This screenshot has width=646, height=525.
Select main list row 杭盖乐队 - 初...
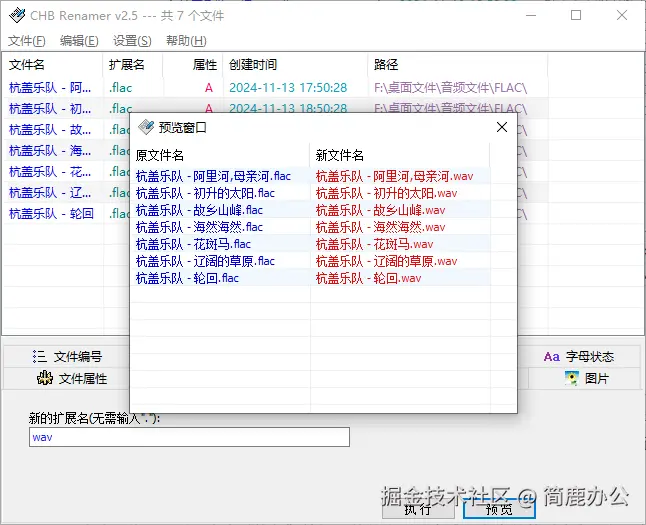50,108
